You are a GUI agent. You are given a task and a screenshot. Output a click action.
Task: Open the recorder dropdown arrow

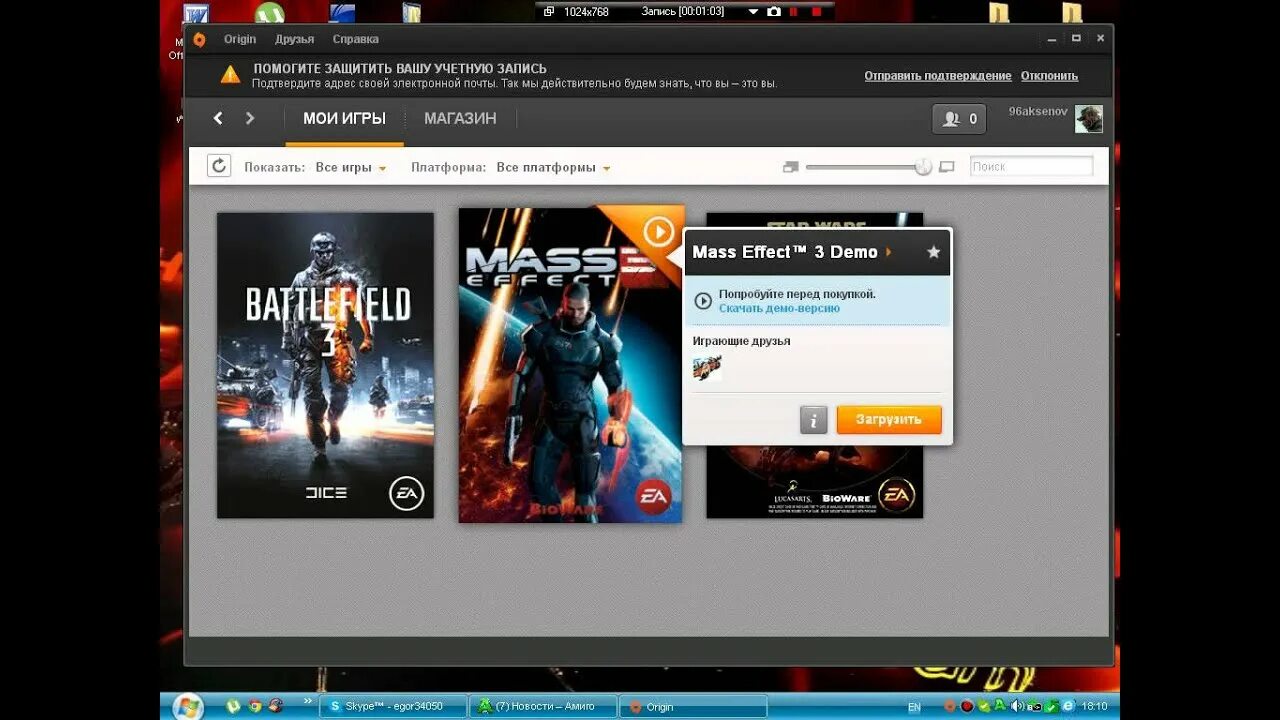(x=753, y=12)
